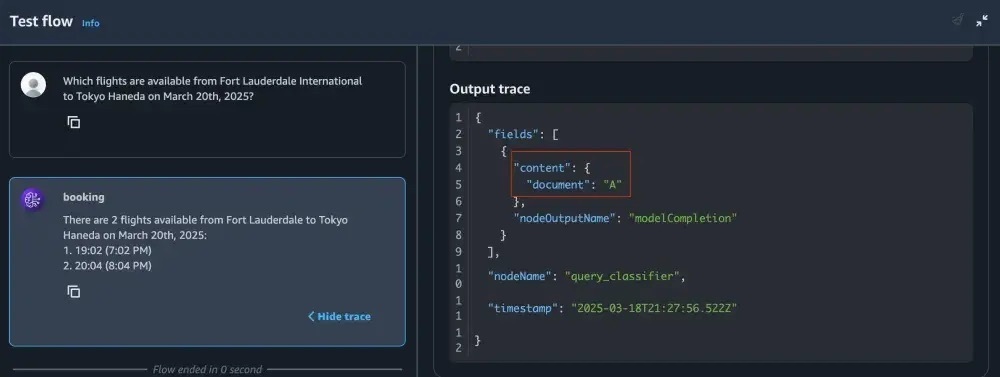
Task: Click the booking node name label
Action: pos(84,197)
